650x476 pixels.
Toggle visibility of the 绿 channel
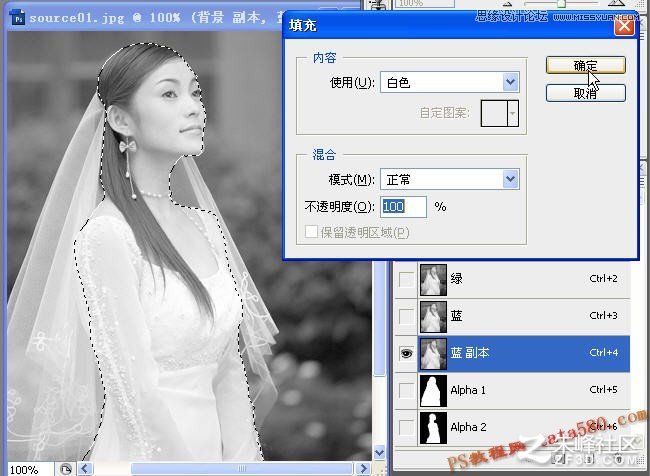(x=406, y=279)
